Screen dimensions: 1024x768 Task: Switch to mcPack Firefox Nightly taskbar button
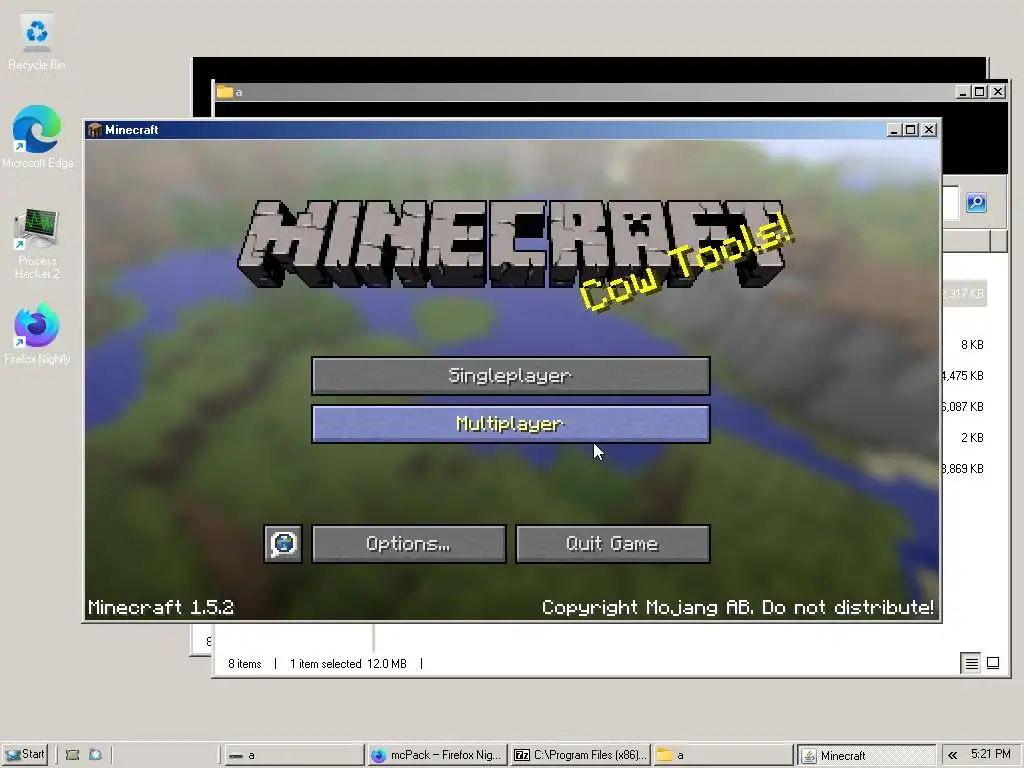click(x=436, y=755)
